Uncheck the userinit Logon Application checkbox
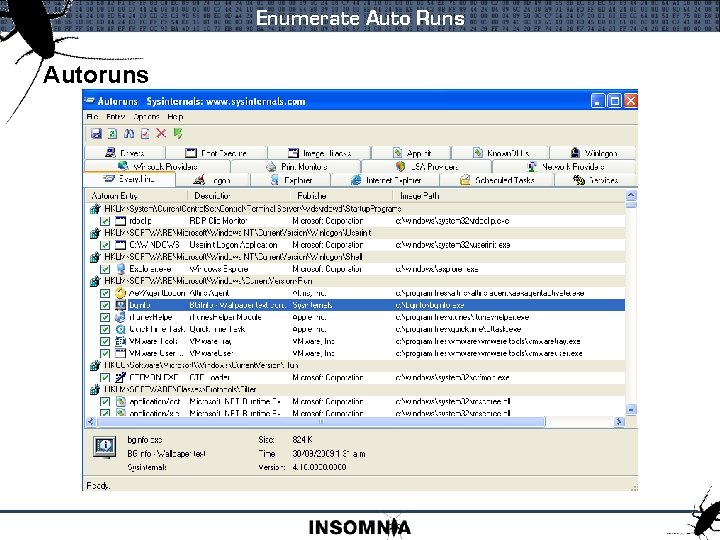 click(x=105, y=245)
